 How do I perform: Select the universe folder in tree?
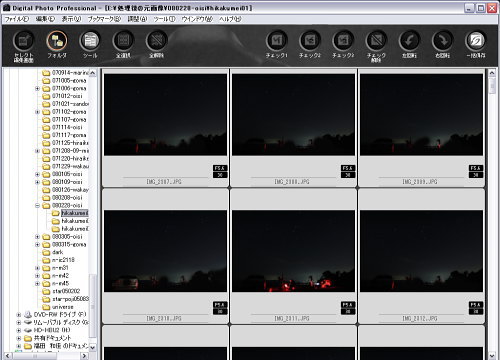tap(63, 307)
